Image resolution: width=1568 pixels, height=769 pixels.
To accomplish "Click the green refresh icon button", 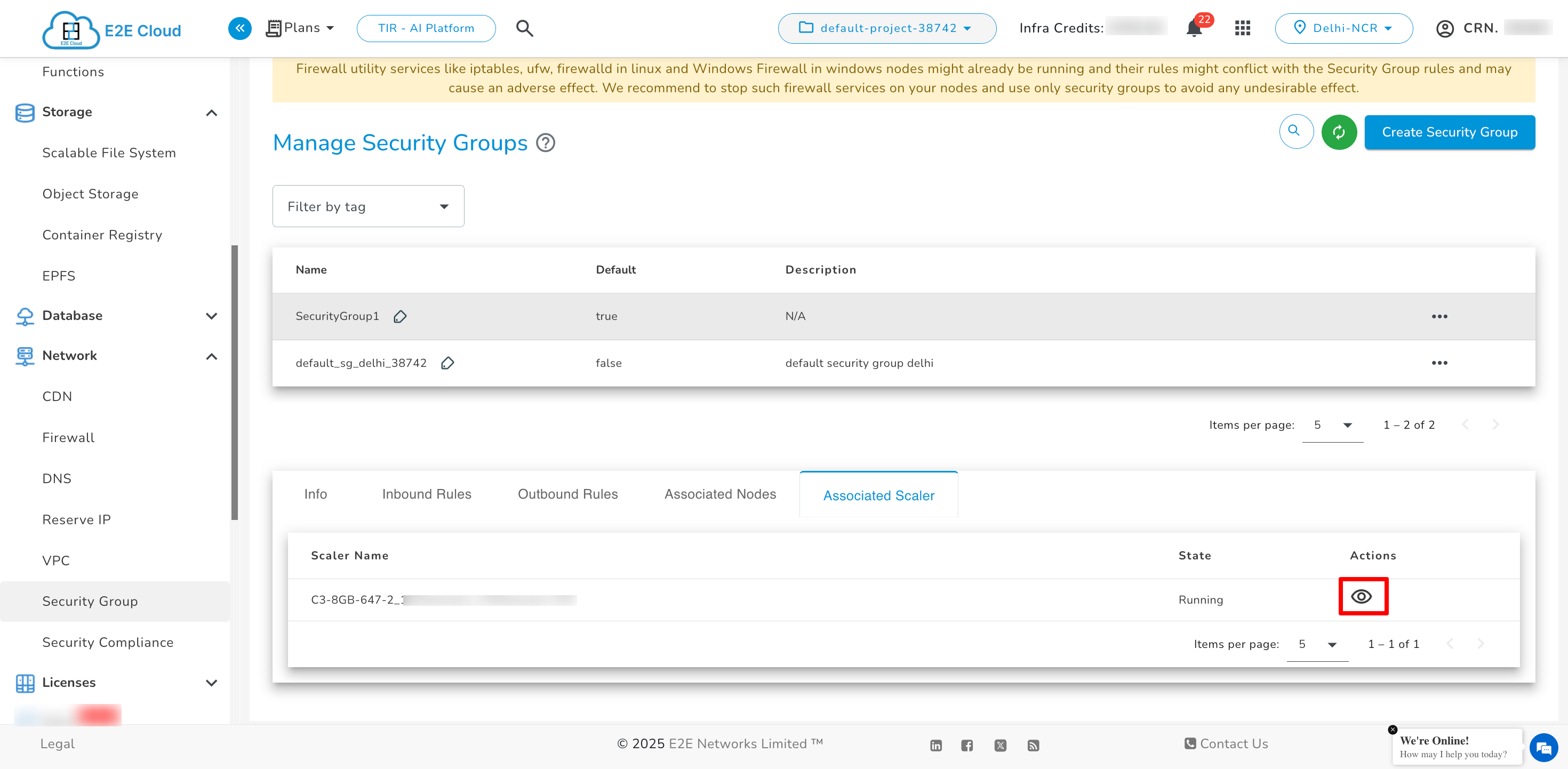I will 1339,132.
